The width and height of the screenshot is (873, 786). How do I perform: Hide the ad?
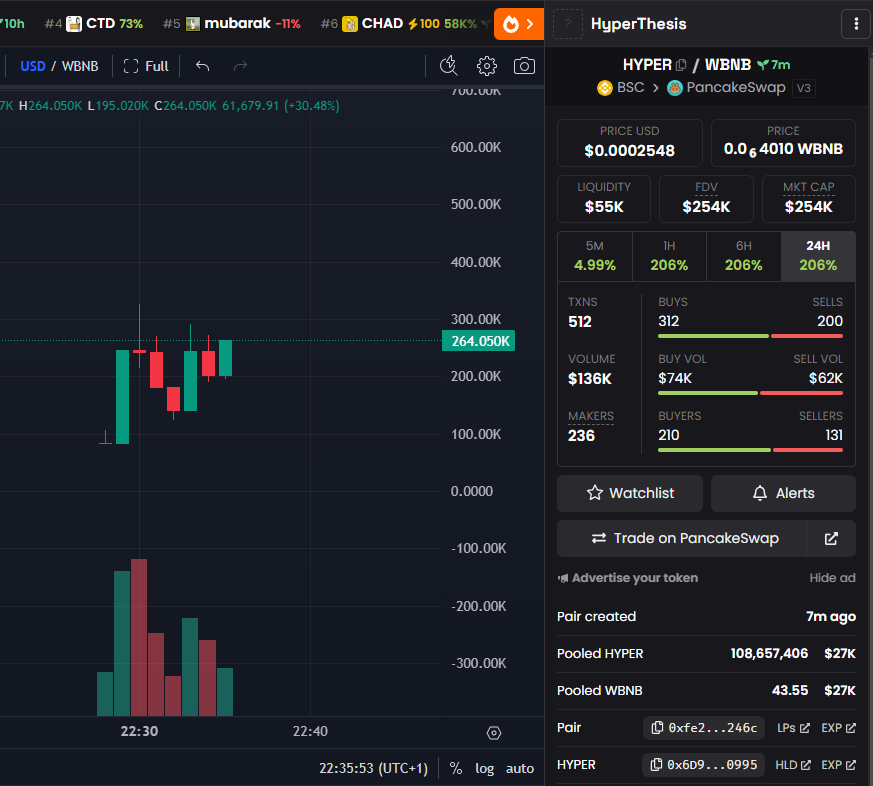pos(832,578)
